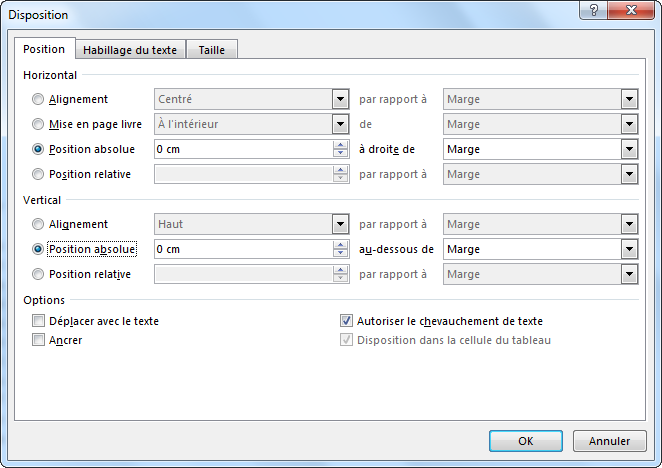
Task: Select horizontal Alignement radio button
Action: click(39, 99)
